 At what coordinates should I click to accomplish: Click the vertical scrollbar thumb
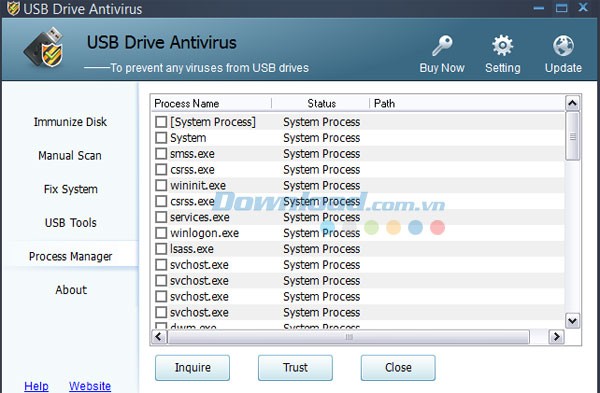tap(572, 136)
